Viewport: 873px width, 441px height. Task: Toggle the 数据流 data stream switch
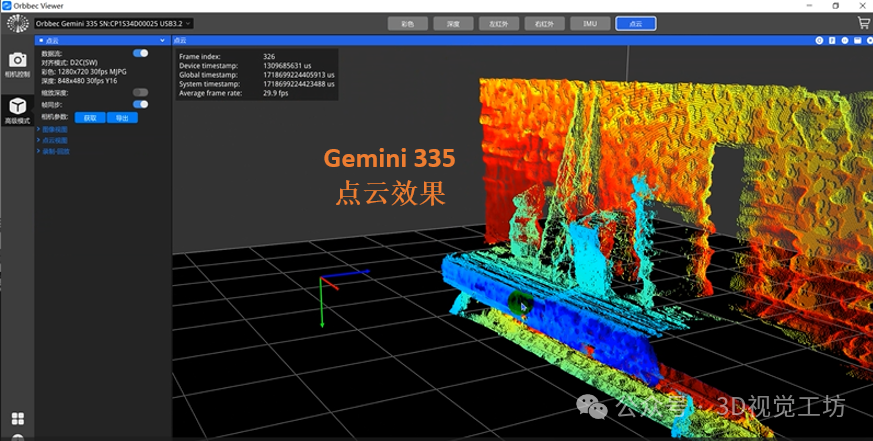click(140, 53)
